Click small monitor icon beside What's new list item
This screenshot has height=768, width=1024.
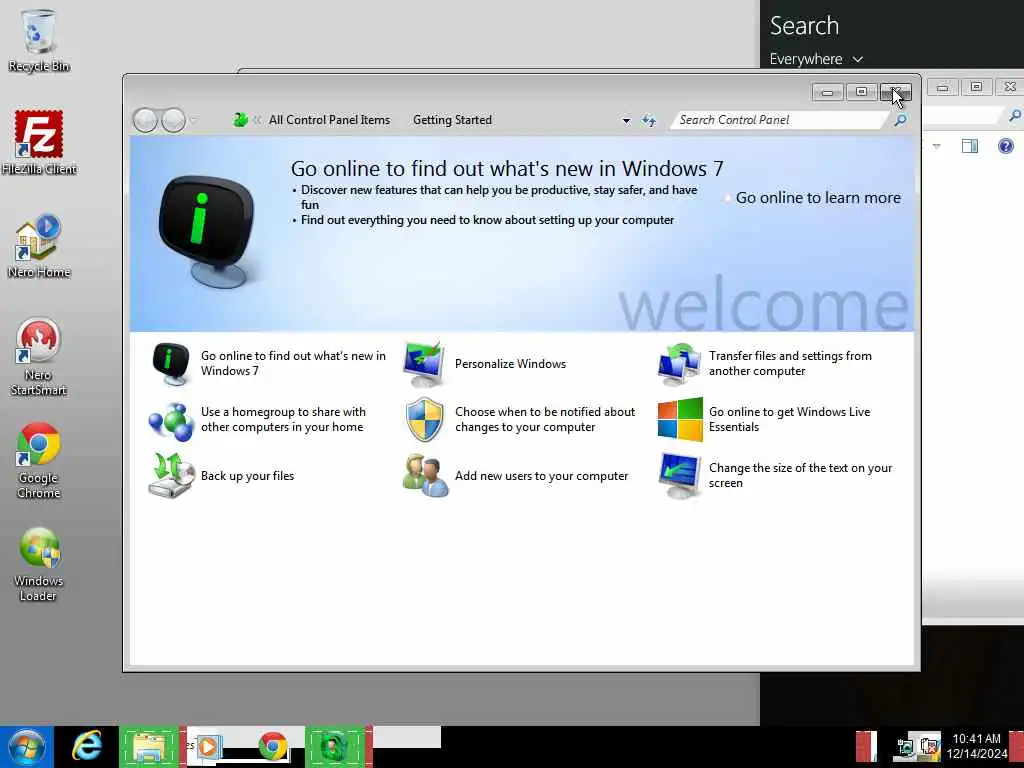coord(171,364)
